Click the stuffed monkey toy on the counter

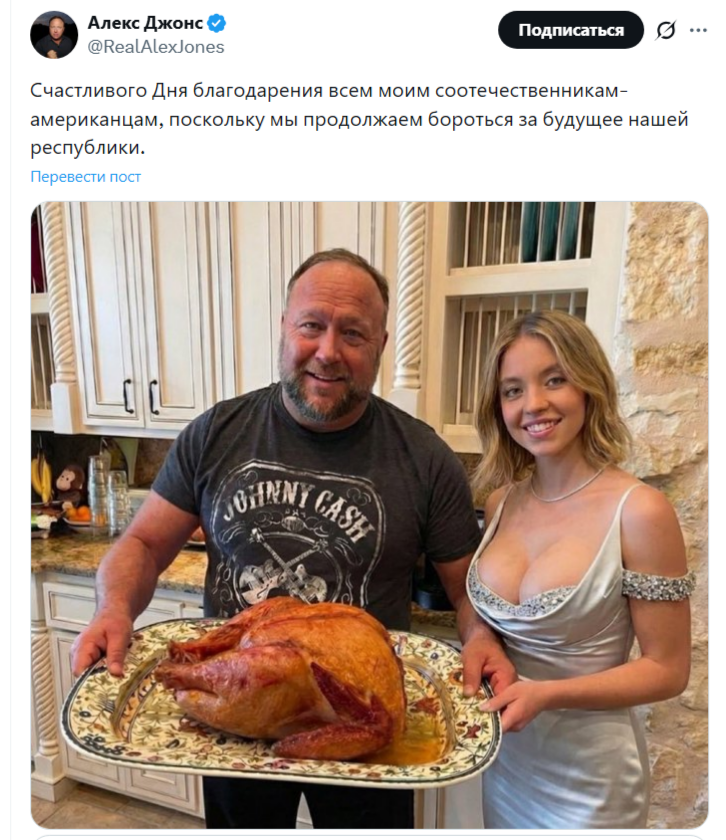pyautogui.click(x=69, y=486)
